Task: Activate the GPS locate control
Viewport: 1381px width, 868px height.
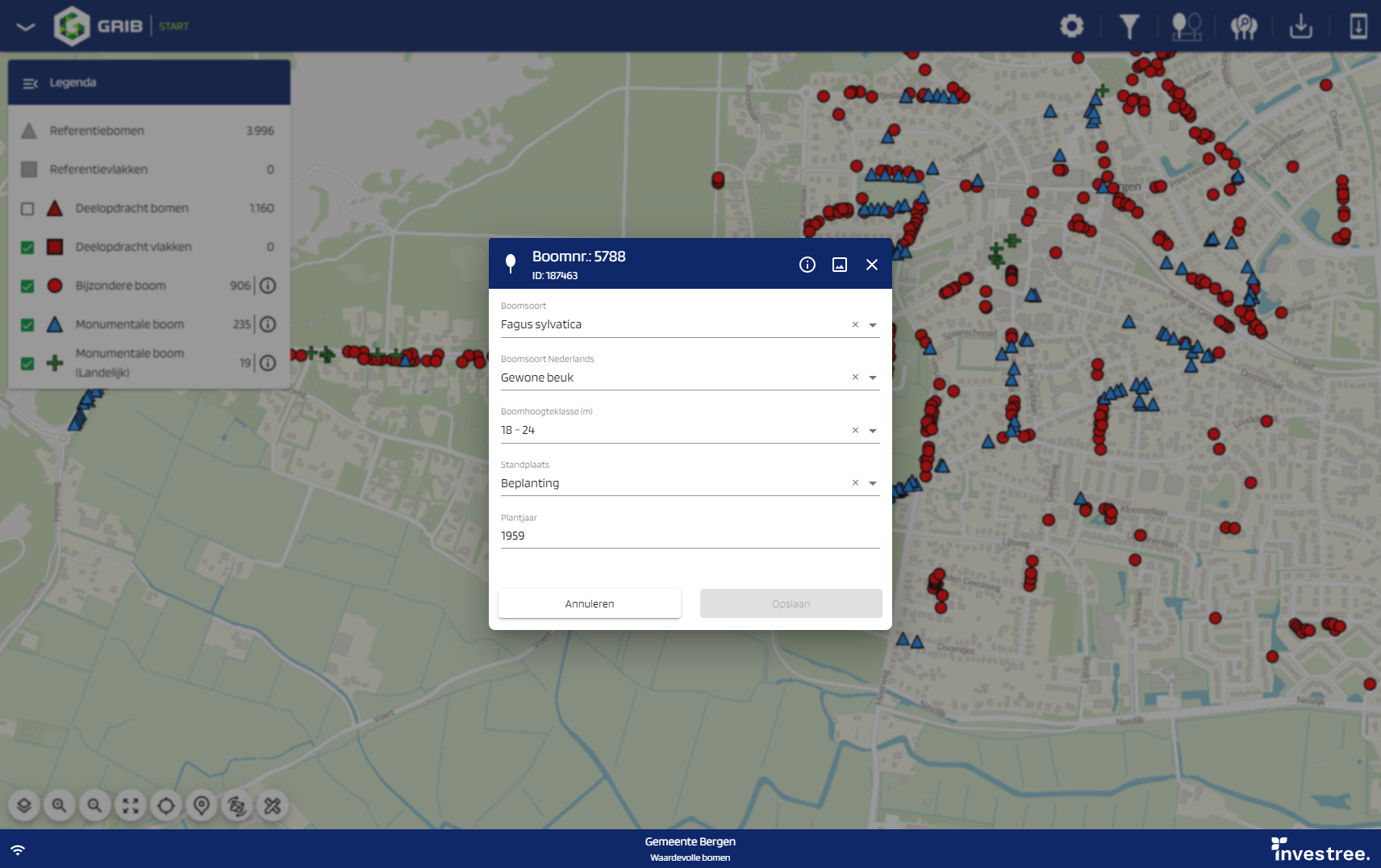Action: (x=167, y=804)
